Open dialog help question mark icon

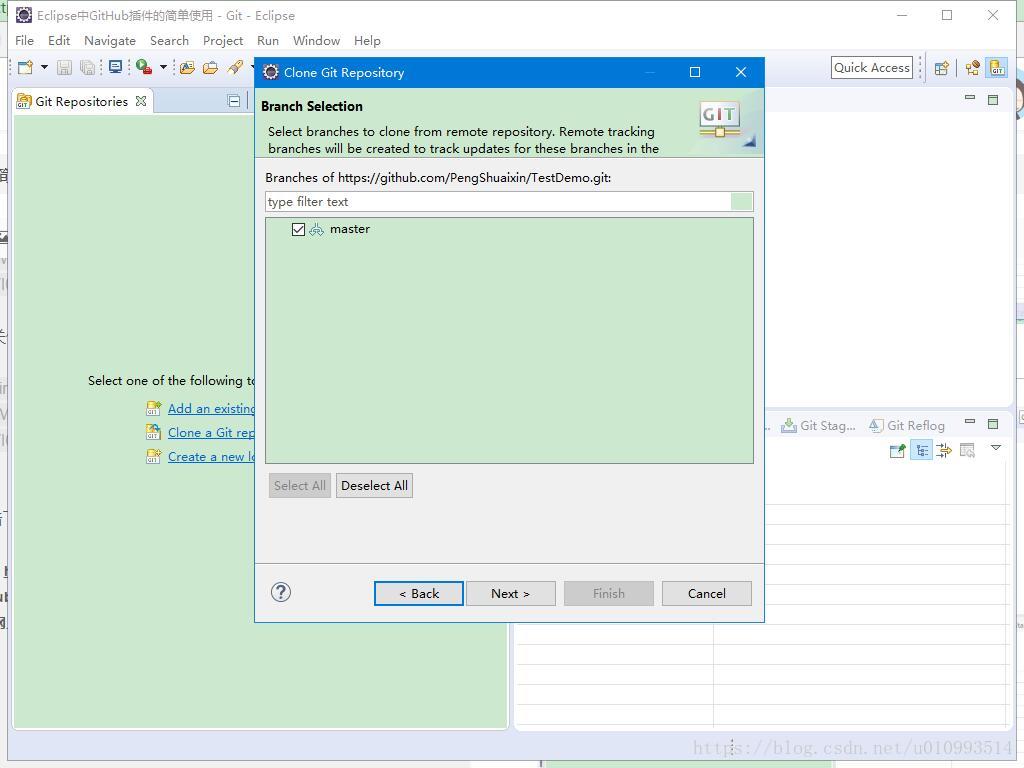click(x=281, y=592)
